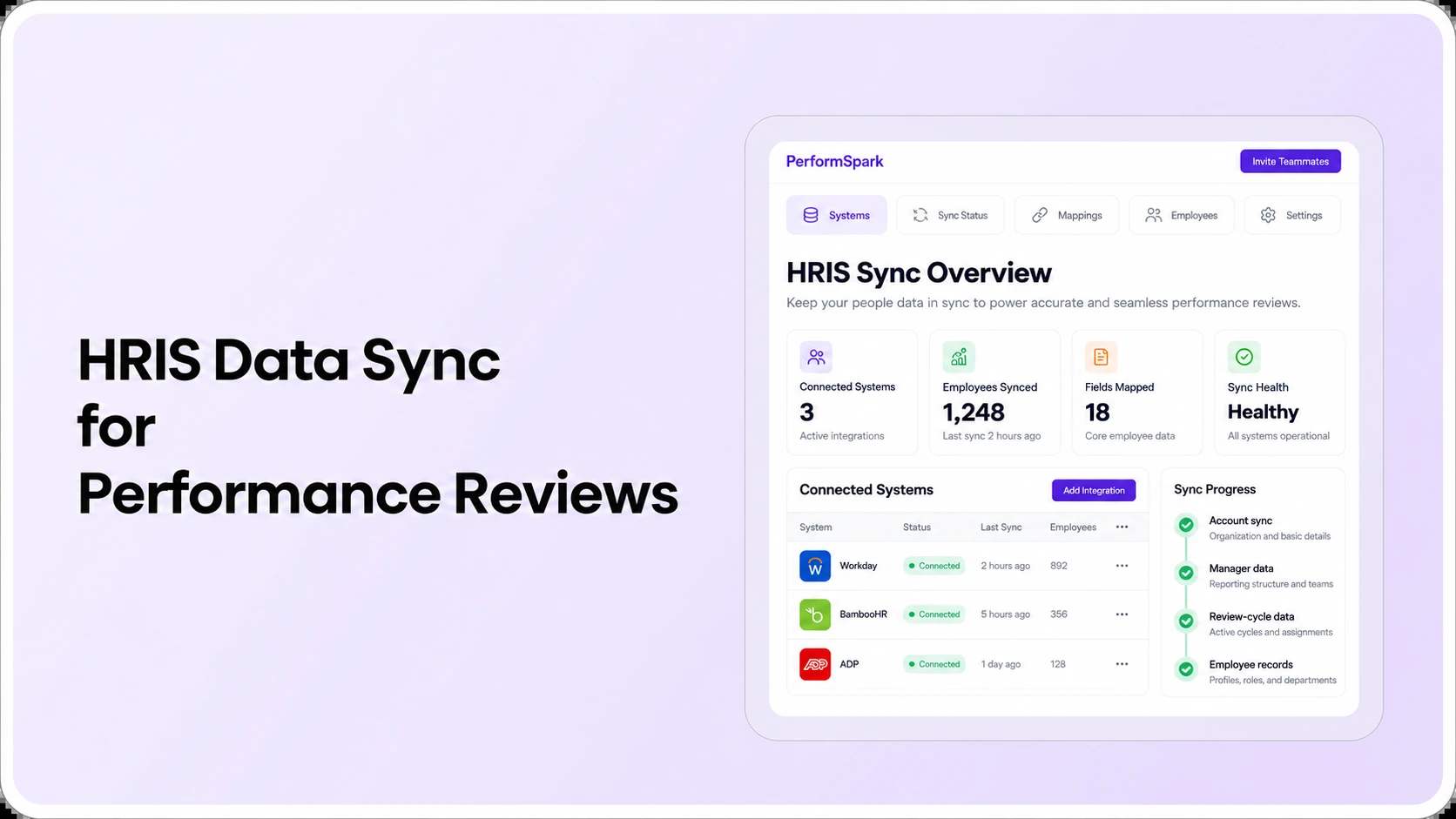Click the 'Reporting structure and teams' text
Viewport: 1456px width, 819px height.
pyautogui.click(x=1271, y=584)
